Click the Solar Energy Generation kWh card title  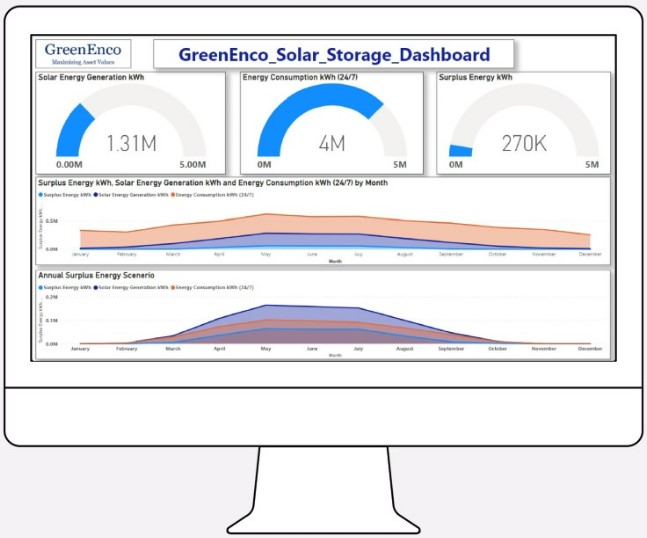coord(87,76)
